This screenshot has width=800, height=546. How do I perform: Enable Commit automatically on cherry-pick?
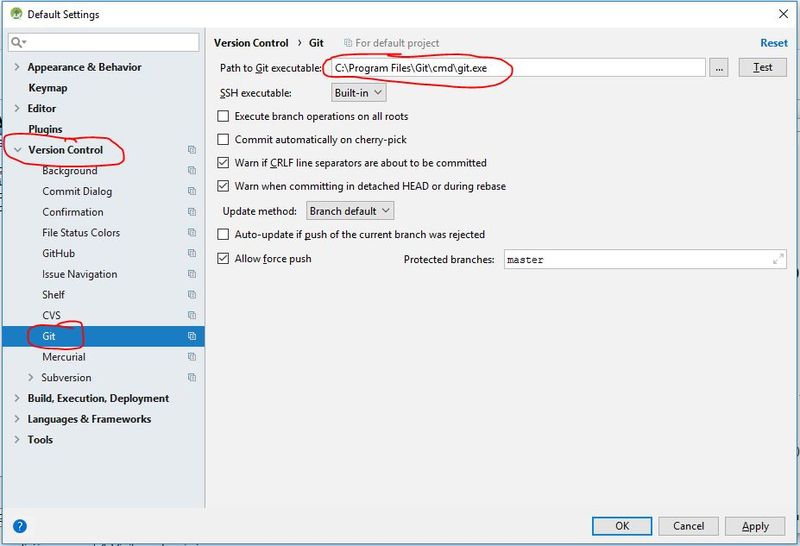point(223,139)
